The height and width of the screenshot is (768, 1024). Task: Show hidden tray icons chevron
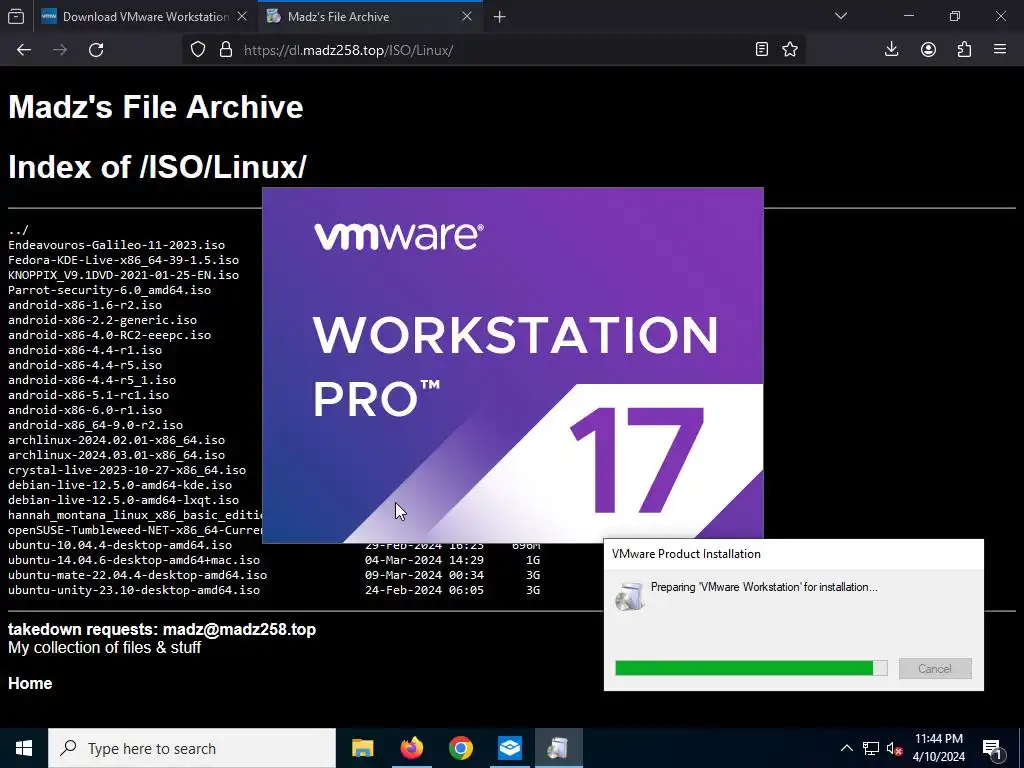(x=846, y=748)
